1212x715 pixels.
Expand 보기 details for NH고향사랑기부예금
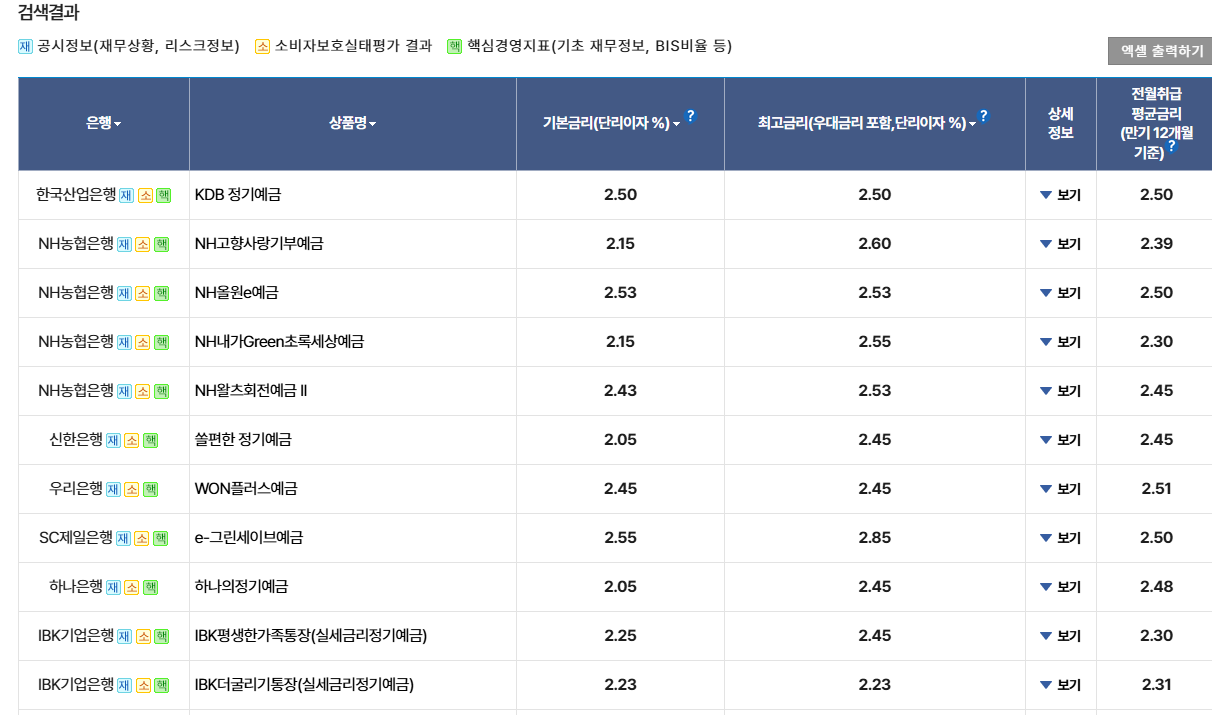pos(1060,244)
